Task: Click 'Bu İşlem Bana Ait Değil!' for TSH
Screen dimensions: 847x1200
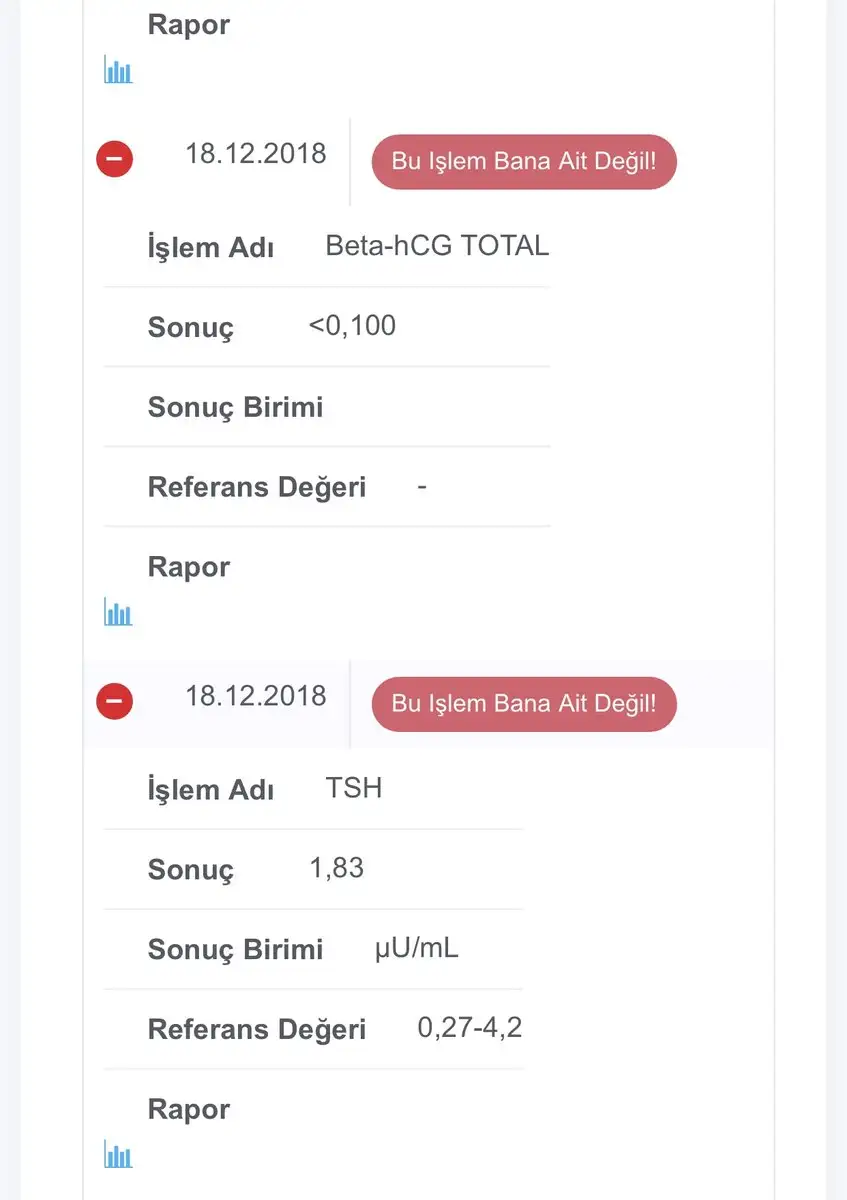Action: point(524,704)
